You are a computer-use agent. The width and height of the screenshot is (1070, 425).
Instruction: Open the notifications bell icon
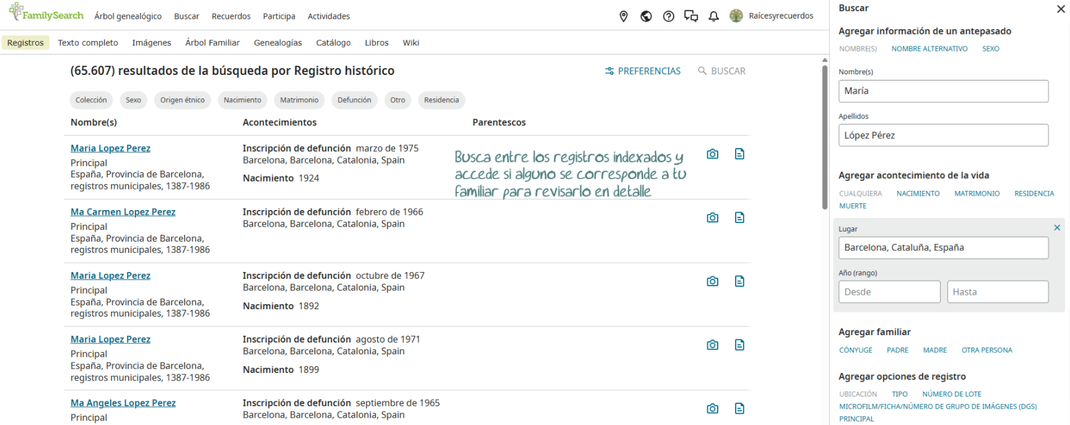tap(714, 16)
